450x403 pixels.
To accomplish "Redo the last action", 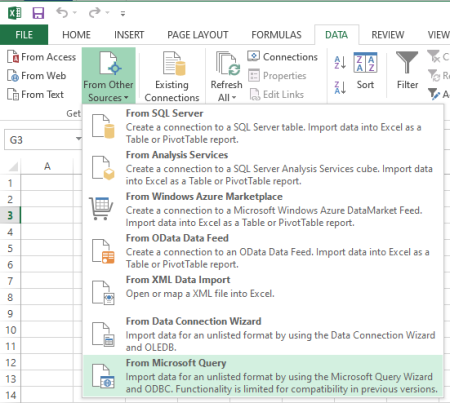I will click(x=94, y=13).
